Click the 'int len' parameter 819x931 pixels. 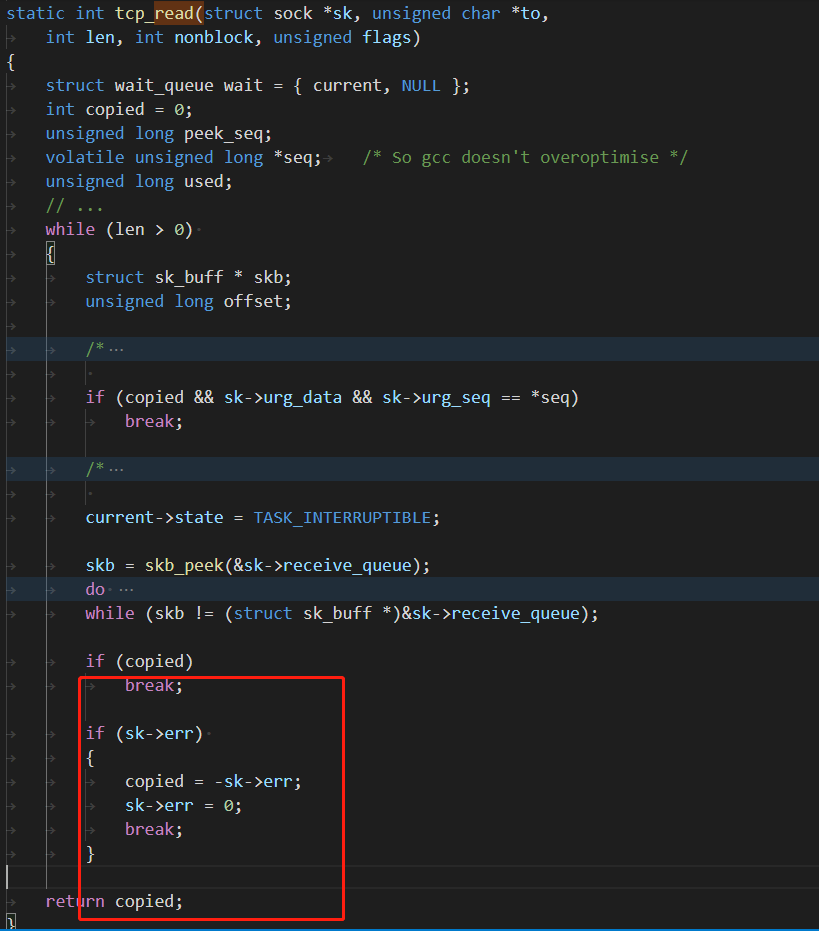point(80,37)
